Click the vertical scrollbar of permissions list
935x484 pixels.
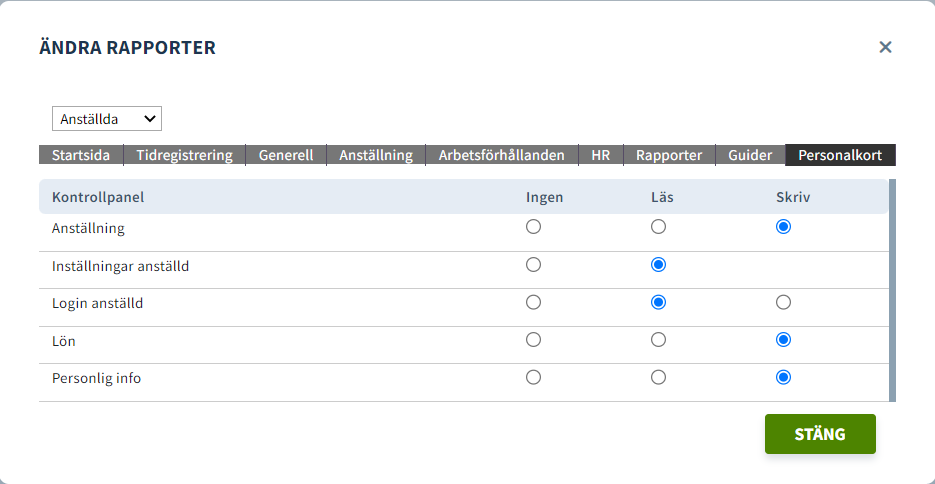(892, 290)
